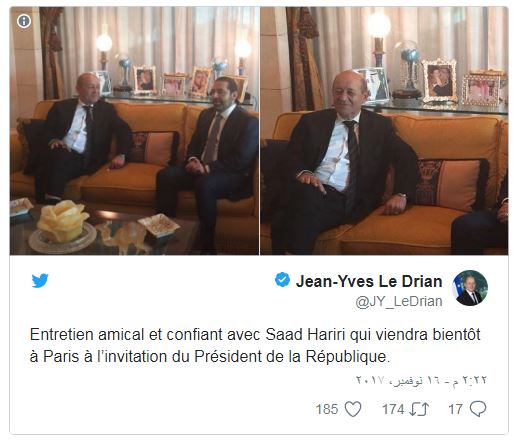Click the time ٢:٢٢ م in the timestamp
The image size is (522, 440).
tap(471, 380)
